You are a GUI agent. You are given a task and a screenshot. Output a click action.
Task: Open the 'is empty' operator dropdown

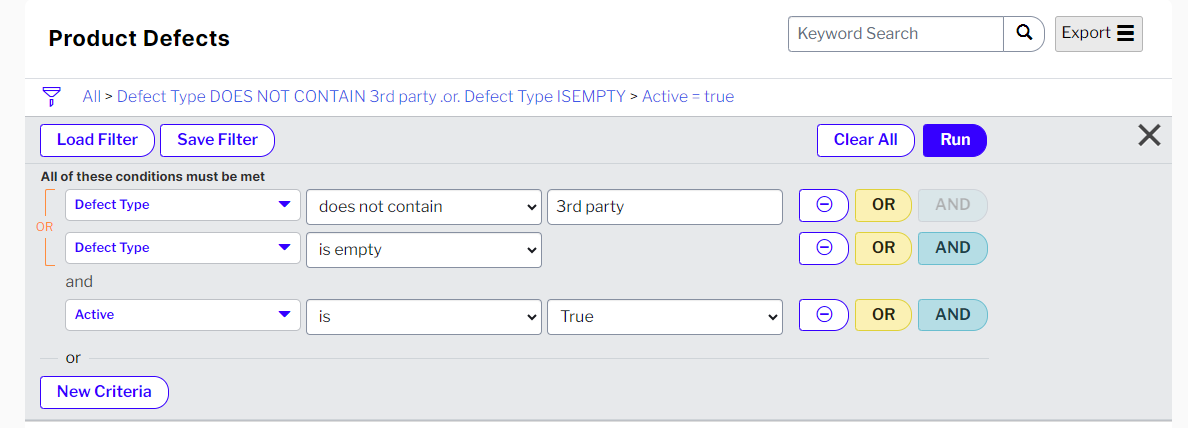coord(424,250)
